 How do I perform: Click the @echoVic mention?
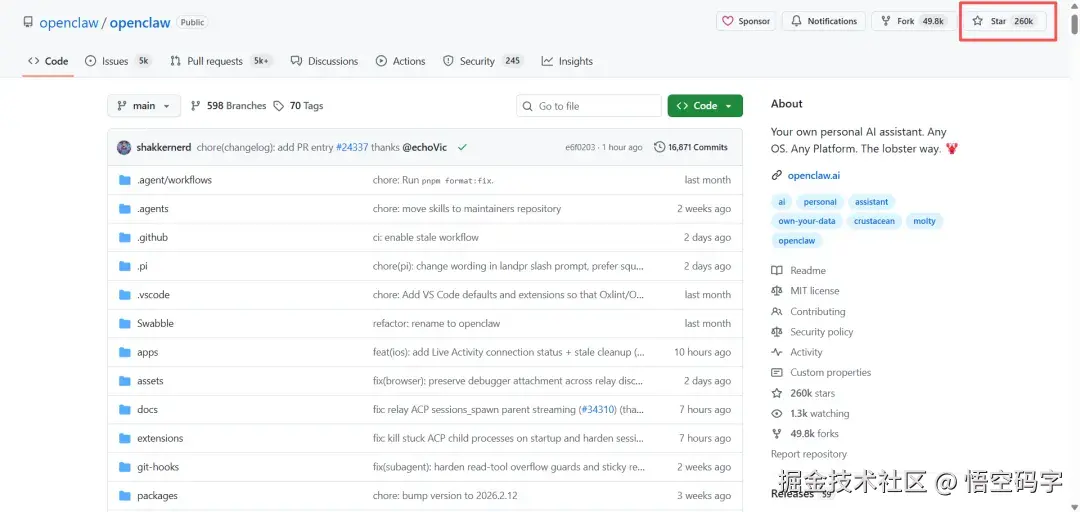424,147
